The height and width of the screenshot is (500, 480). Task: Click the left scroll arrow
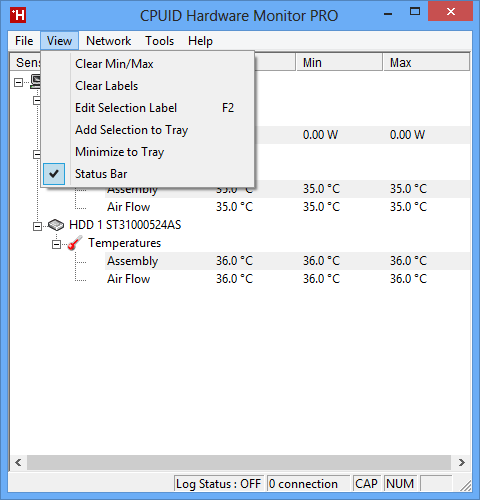18,462
